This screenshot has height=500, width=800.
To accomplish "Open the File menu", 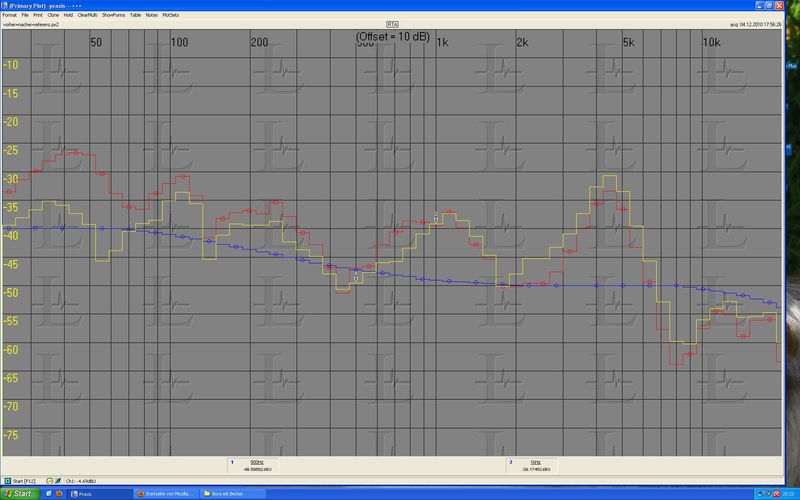I will (24, 15).
